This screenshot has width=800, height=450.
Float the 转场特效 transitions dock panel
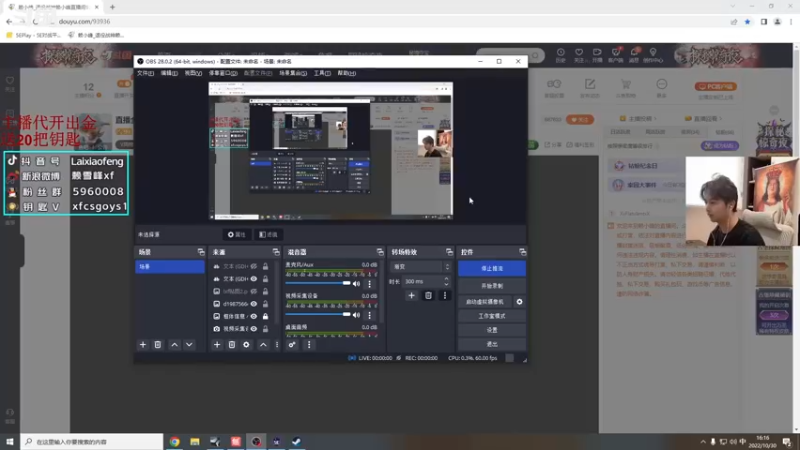coord(449,252)
